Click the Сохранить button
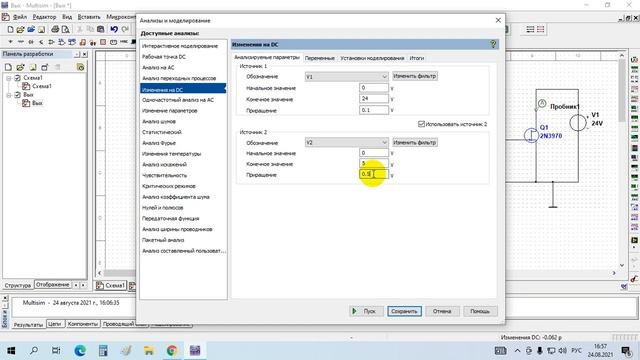Image resolution: width=640 pixels, height=360 pixels. click(x=404, y=311)
